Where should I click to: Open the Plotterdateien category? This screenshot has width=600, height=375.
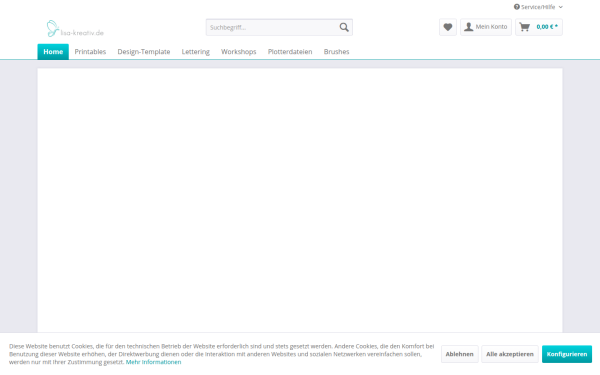point(290,52)
